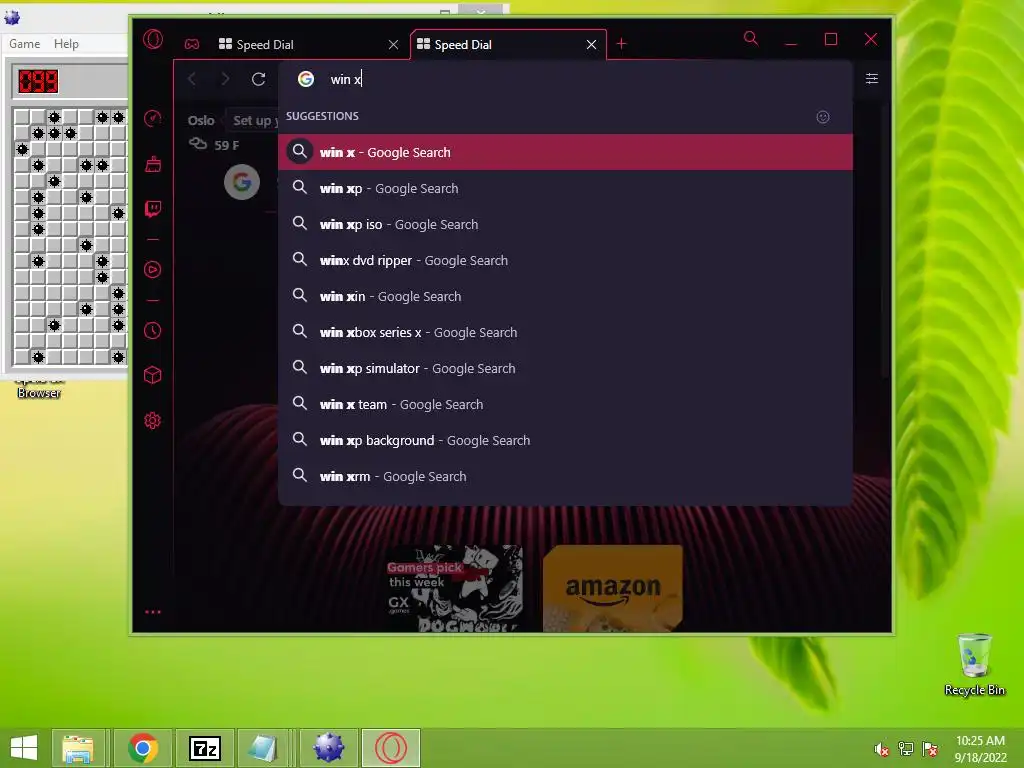This screenshot has width=1024, height=768.
Task: Switch to Minesweeper taskbar button
Action: 328,748
